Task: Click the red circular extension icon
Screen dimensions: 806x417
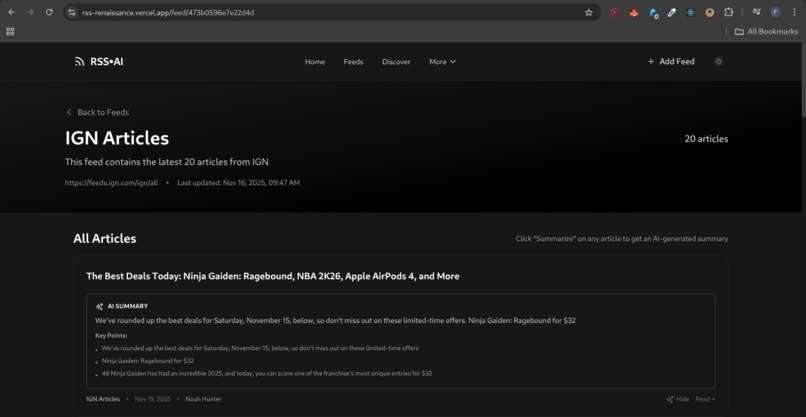Action: coord(615,12)
